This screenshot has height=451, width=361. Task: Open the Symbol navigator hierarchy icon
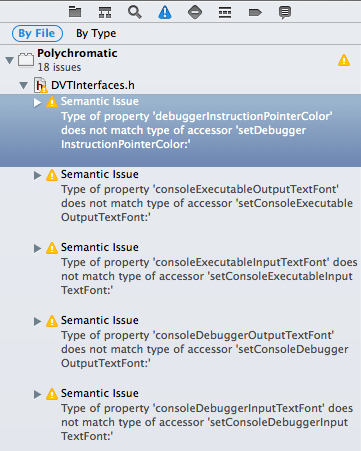[x=105, y=12]
